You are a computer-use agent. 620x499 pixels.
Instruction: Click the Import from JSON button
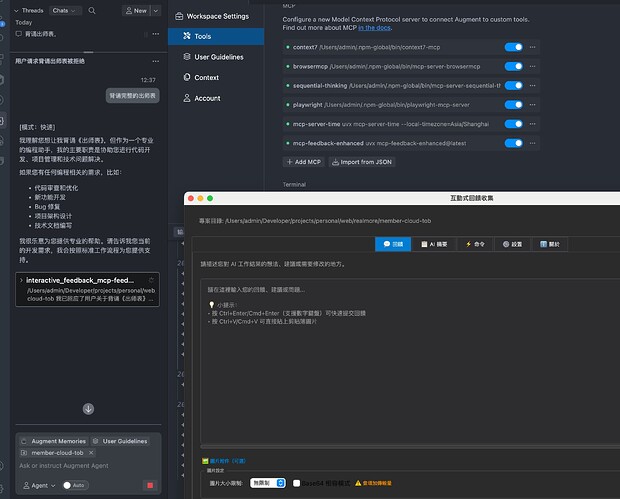362,162
